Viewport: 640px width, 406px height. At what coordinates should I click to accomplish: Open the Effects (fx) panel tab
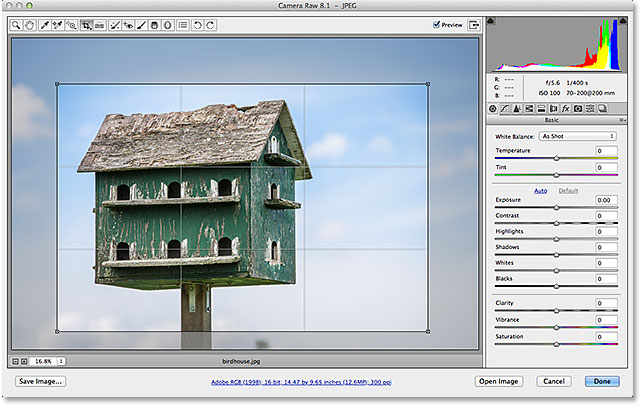tap(565, 109)
